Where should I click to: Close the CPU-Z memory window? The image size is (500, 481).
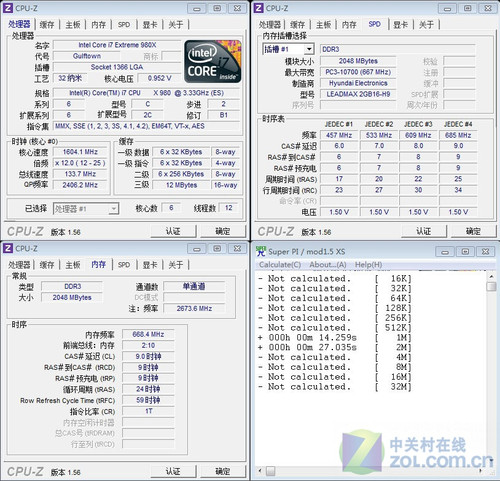pyautogui.click(x=237, y=249)
